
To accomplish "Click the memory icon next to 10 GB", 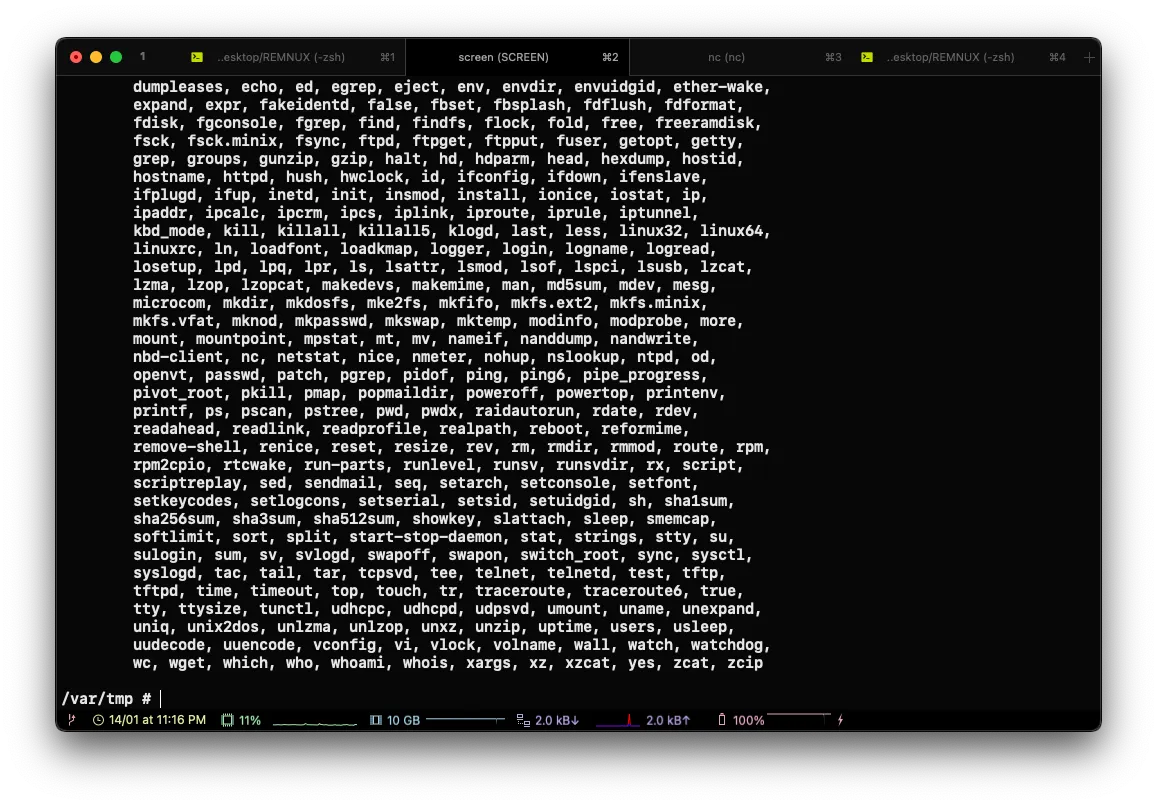I will click(376, 720).
